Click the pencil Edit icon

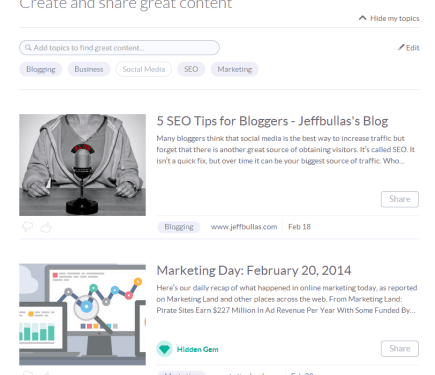[x=401, y=47]
